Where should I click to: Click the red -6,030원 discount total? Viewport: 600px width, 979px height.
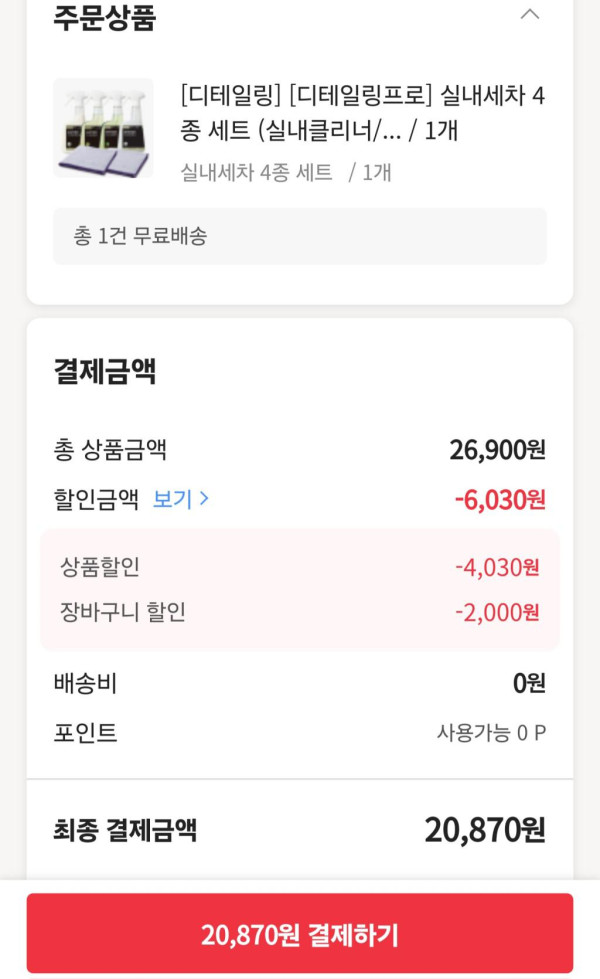tap(500, 499)
